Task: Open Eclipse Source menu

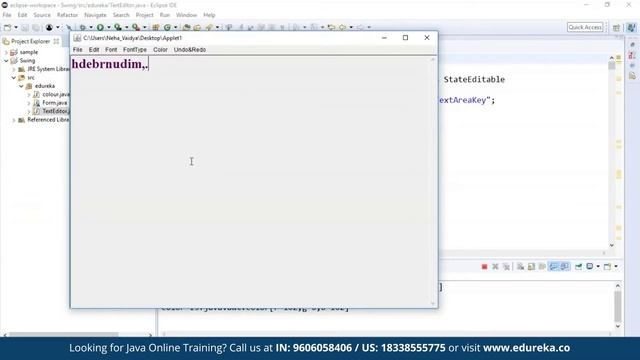Action: click(x=42, y=15)
